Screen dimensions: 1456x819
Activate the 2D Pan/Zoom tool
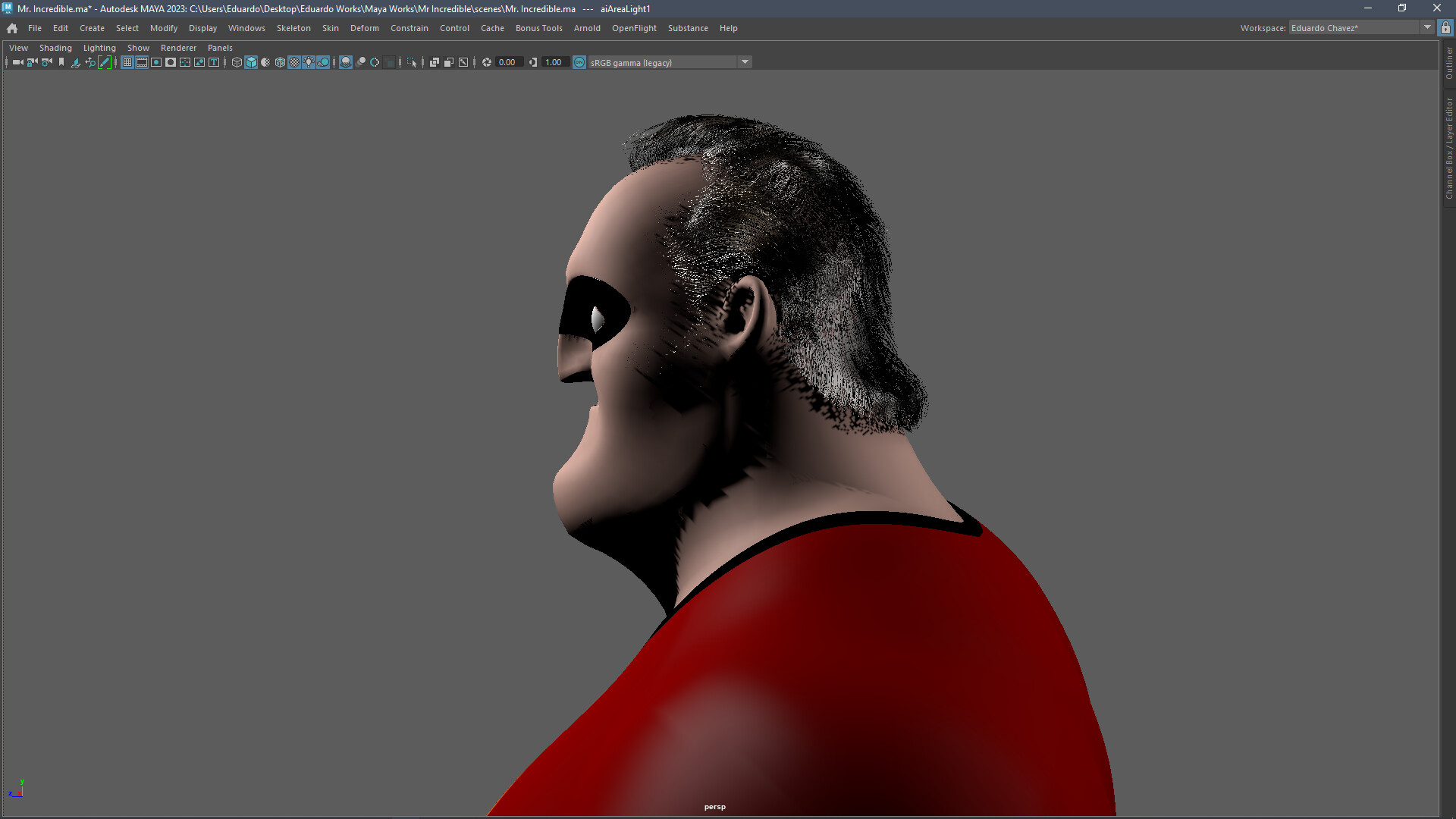(x=90, y=62)
